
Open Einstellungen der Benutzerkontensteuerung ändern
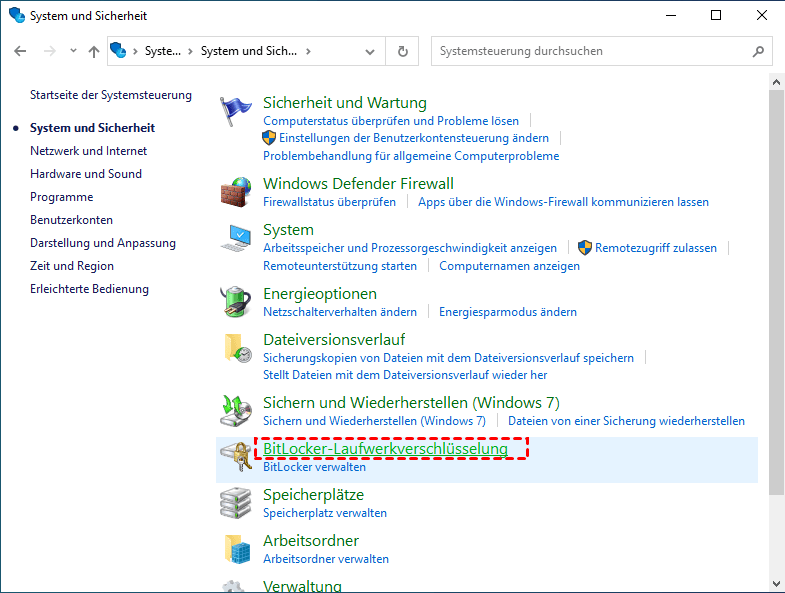point(414,138)
